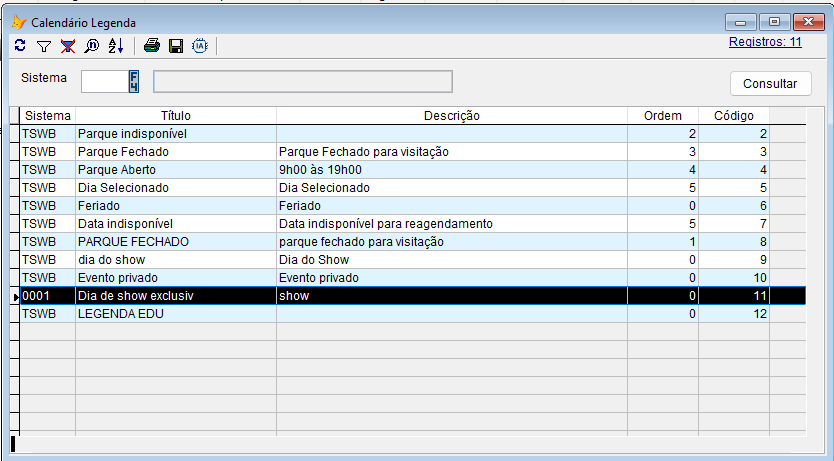Clear the filter with the crossed-out funnel icon

pyautogui.click(x=68, y=46)
